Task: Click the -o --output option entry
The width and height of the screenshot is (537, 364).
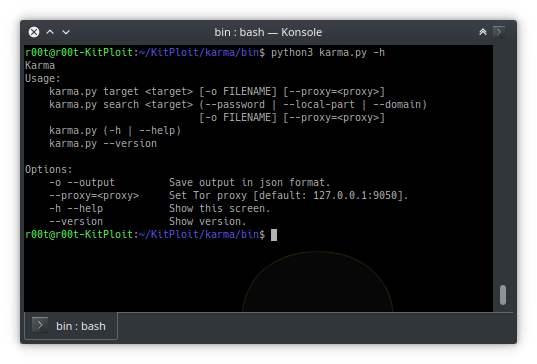Action: click(x=82, y=183)
